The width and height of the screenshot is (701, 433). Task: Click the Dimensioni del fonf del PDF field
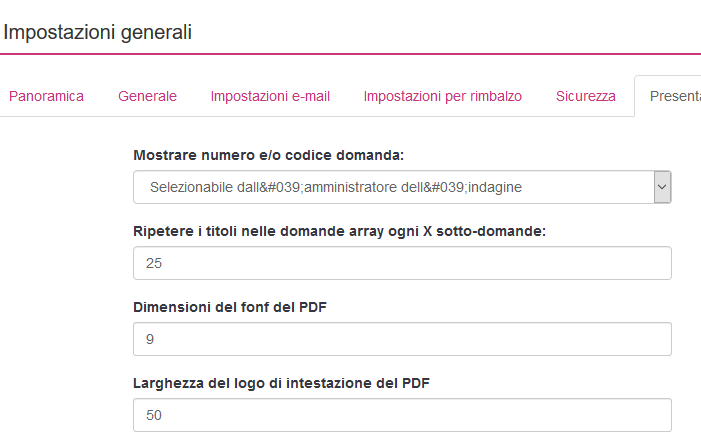pyautogui.click(x=401, y=339)
